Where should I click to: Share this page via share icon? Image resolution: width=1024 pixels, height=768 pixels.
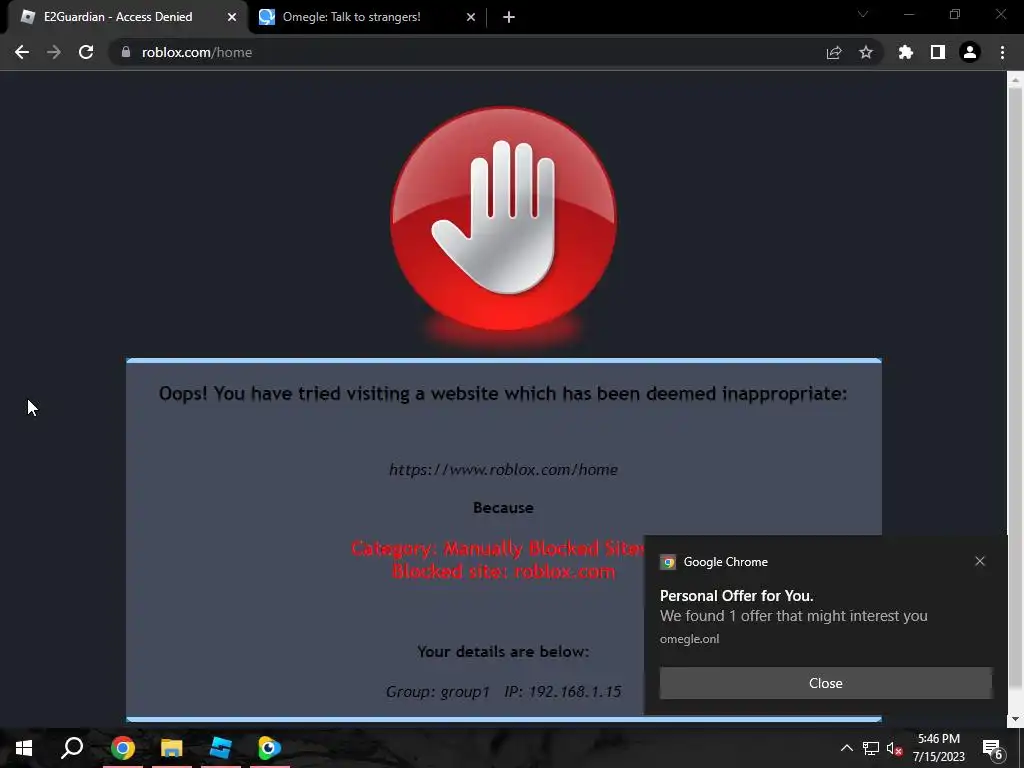834,52
